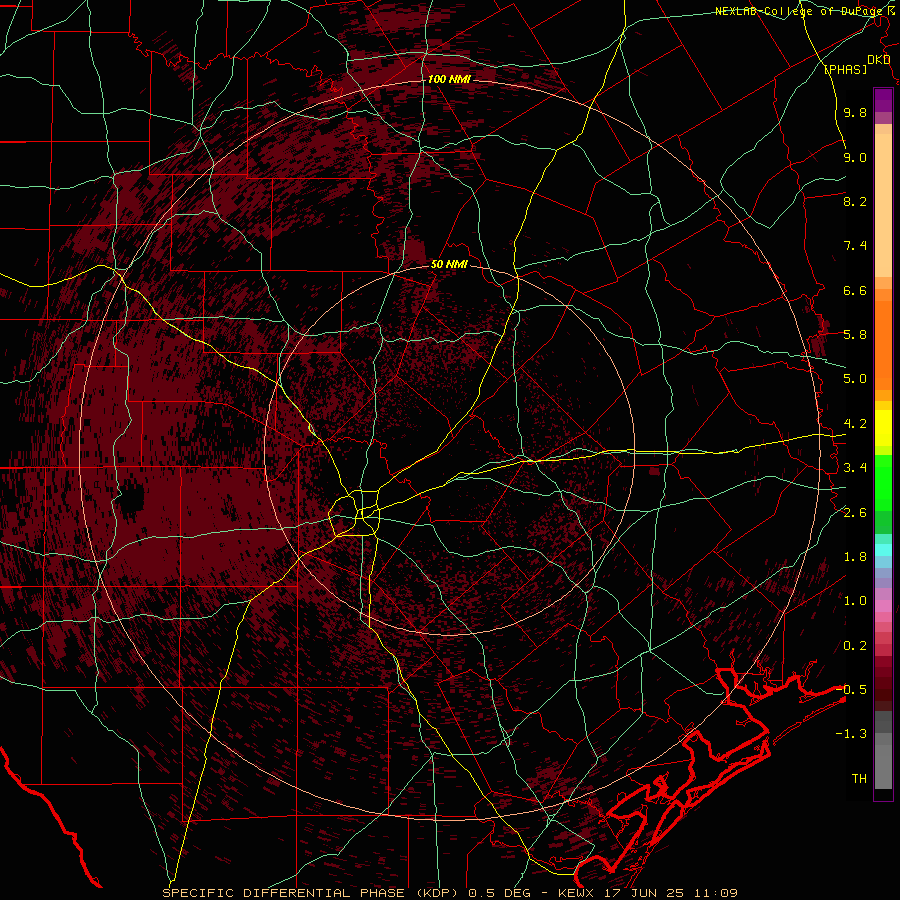Click the 9.8 value on color scale
900x900 pixels.
point(855,113)
